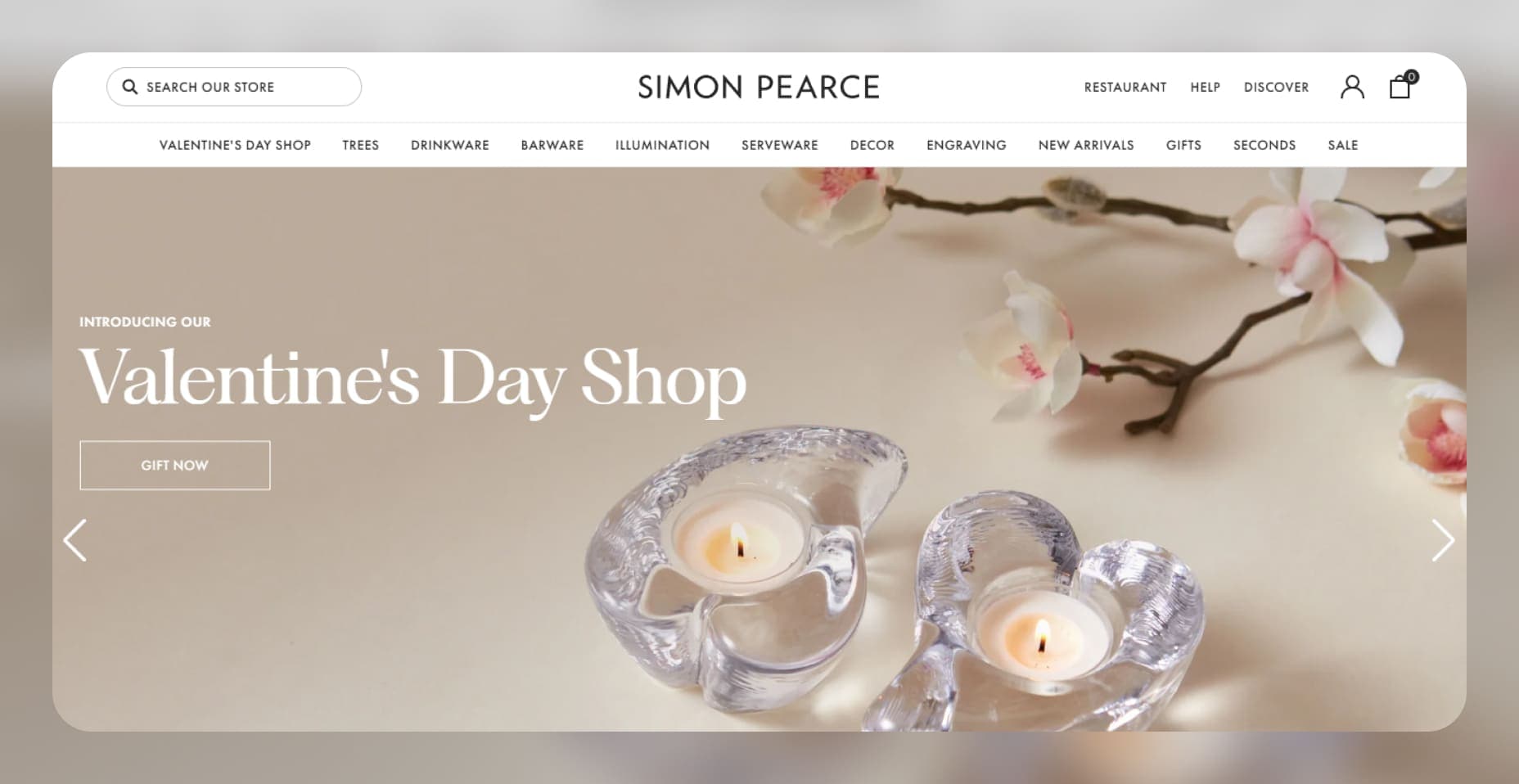Go to previous slide with left arrow
Image resolution: width=1519 pixels, height=784 pixels.
coord(75,540)
